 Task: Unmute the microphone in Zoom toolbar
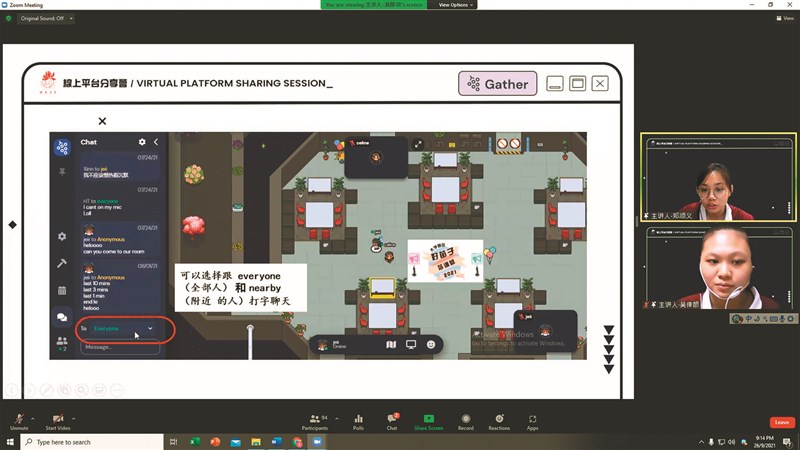coord(19,421)
